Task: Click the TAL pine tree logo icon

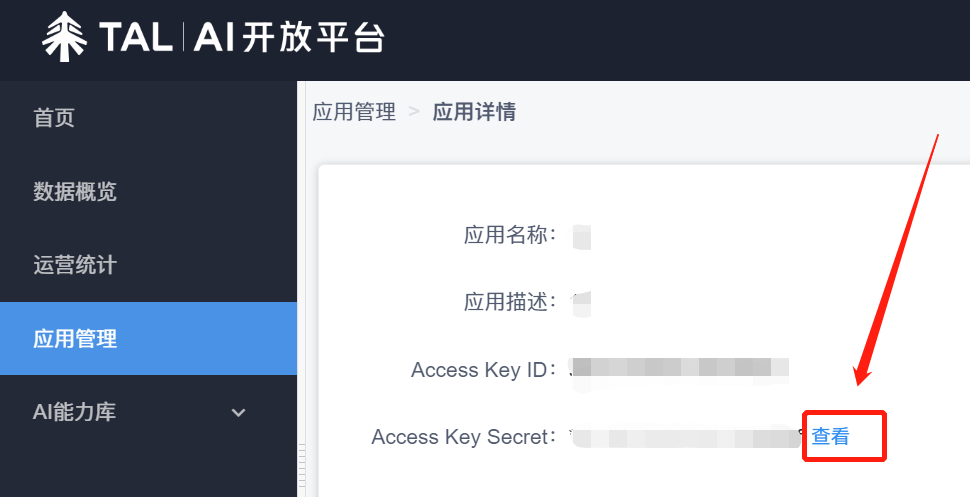Action: (66, 37)
